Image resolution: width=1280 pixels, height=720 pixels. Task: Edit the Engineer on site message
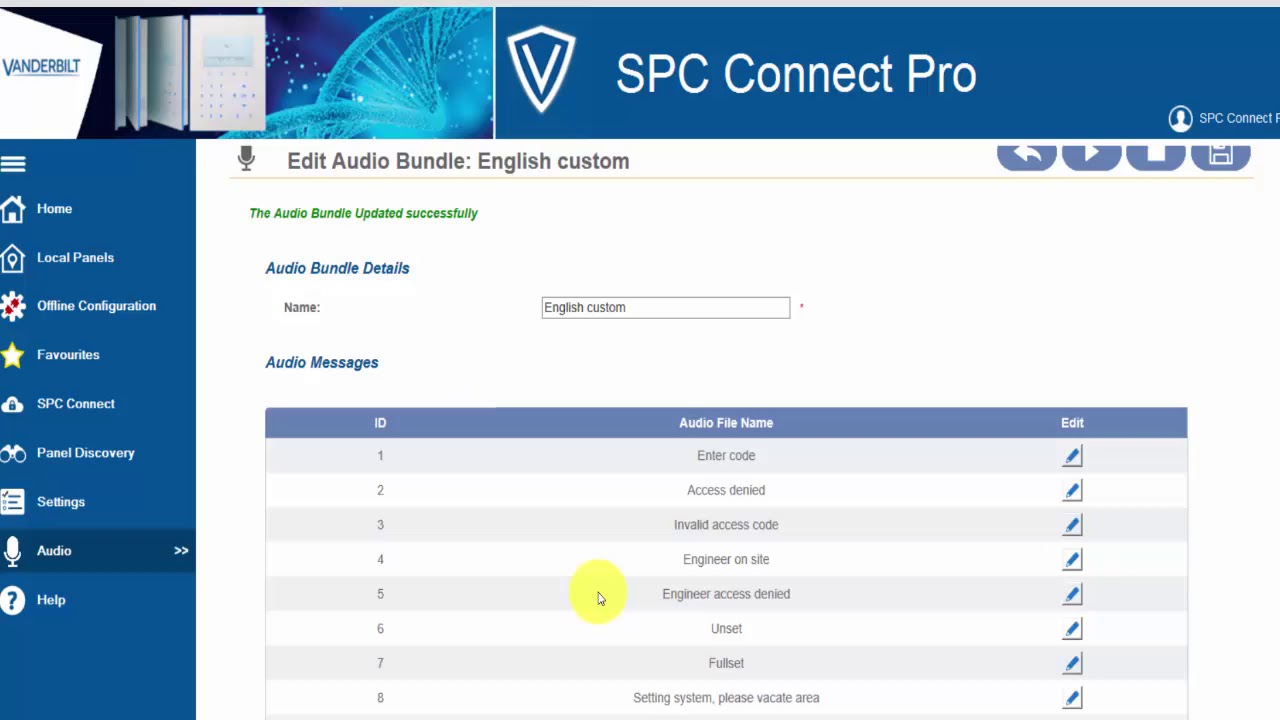pos(1072,560)
